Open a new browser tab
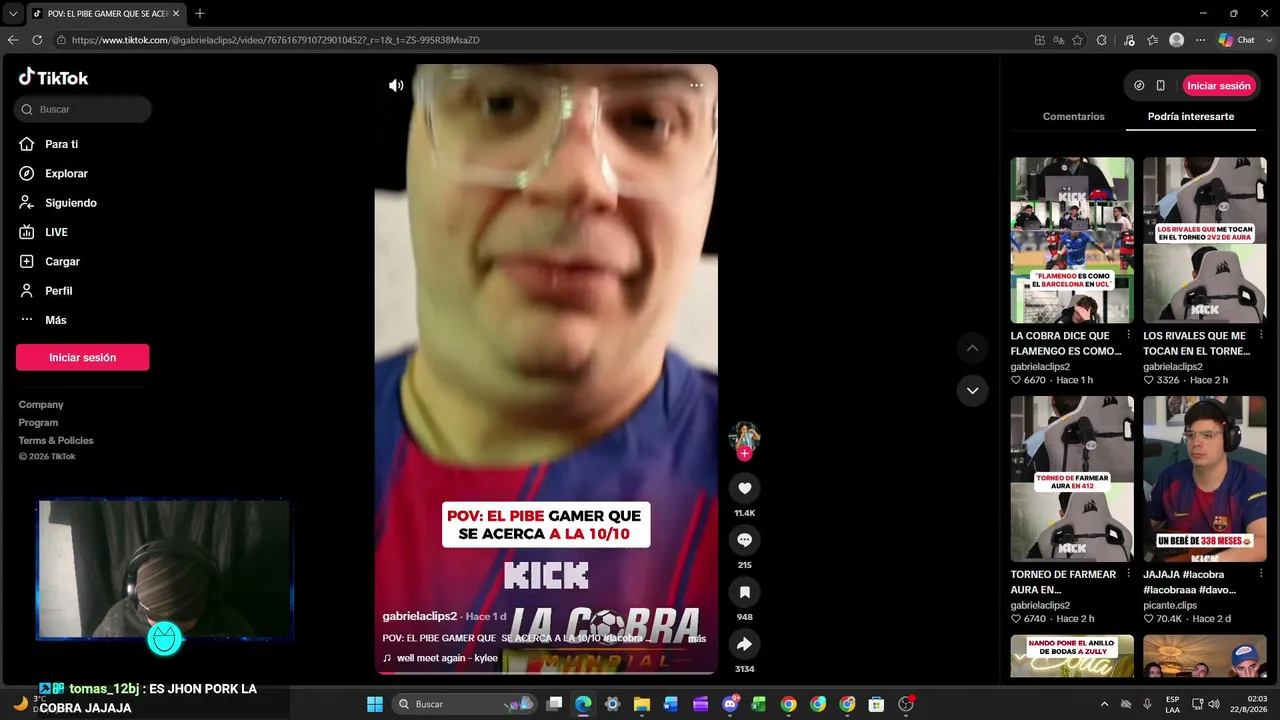 tap(200, 13)
